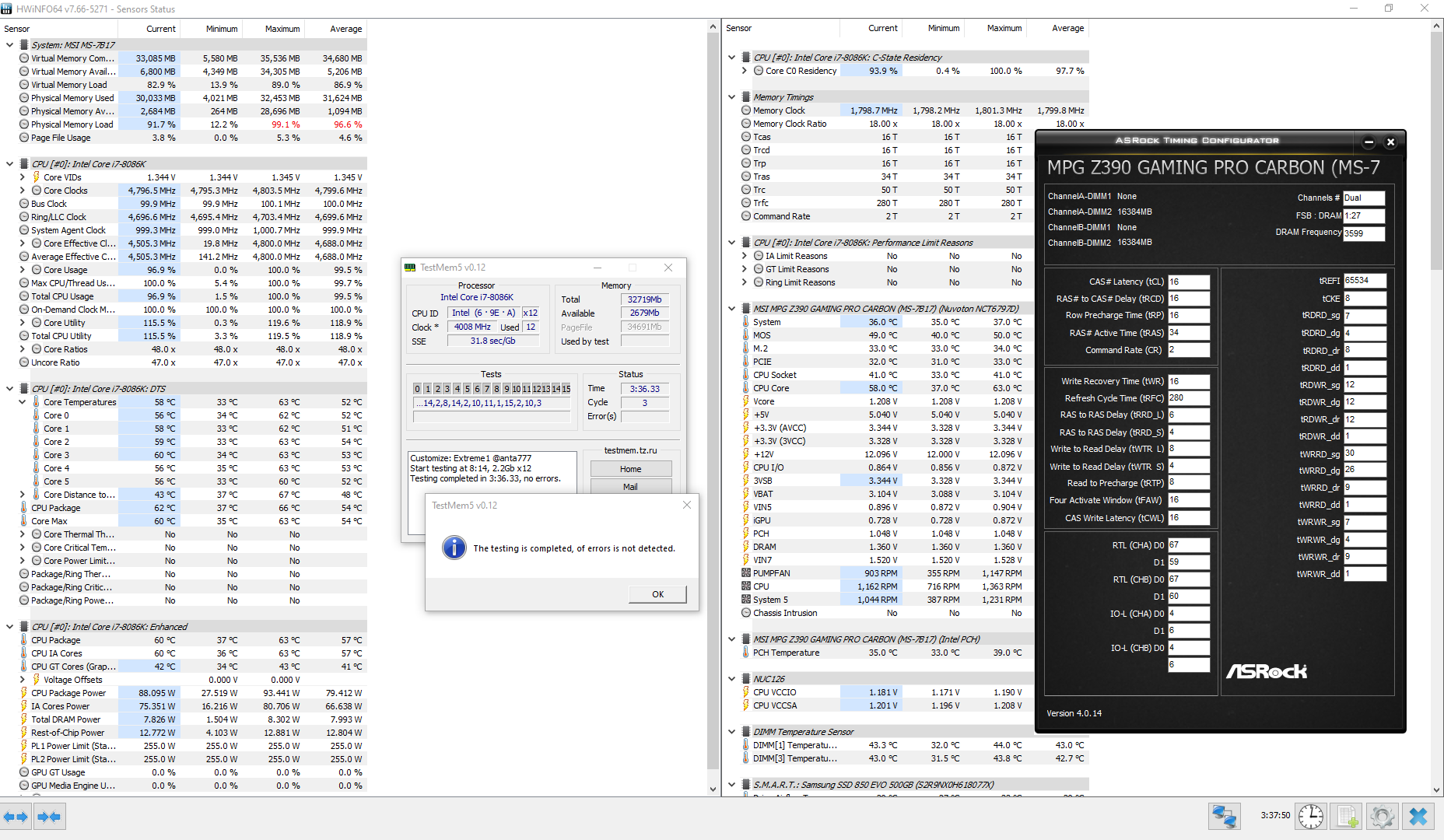Click the blue info icon in TestMem5 dialog

[454, 548]
